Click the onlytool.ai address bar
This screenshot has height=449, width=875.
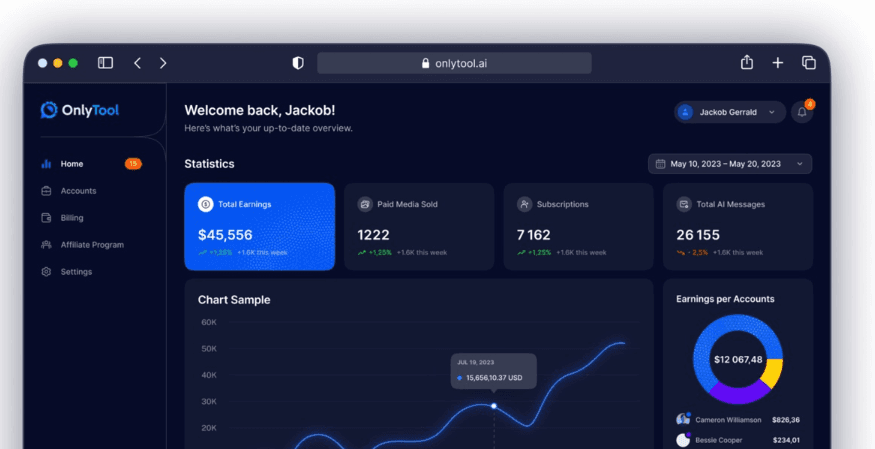[454, 63]
